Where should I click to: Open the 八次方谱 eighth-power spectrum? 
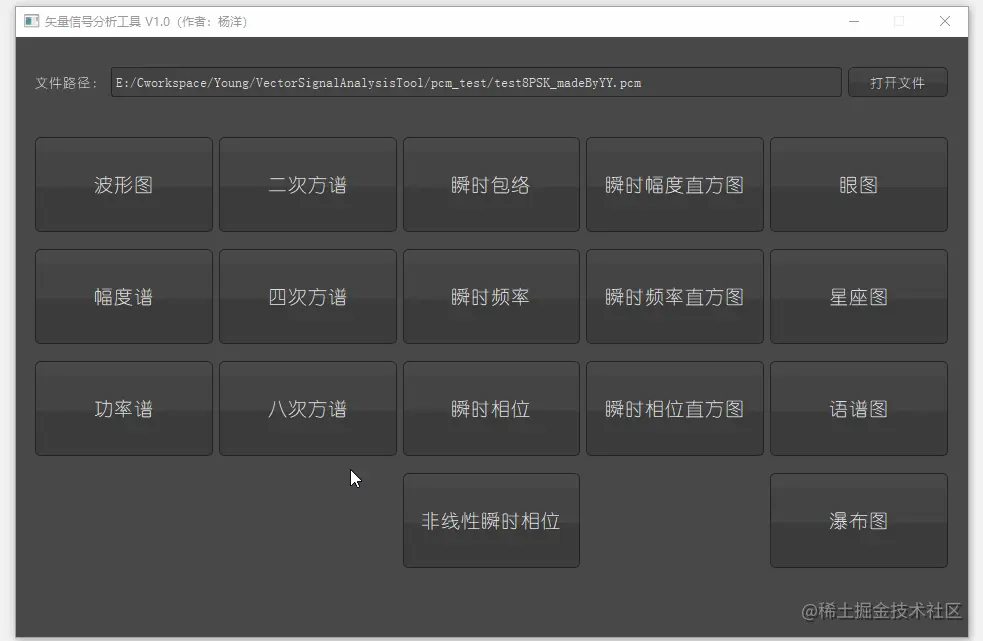point(307,408)
